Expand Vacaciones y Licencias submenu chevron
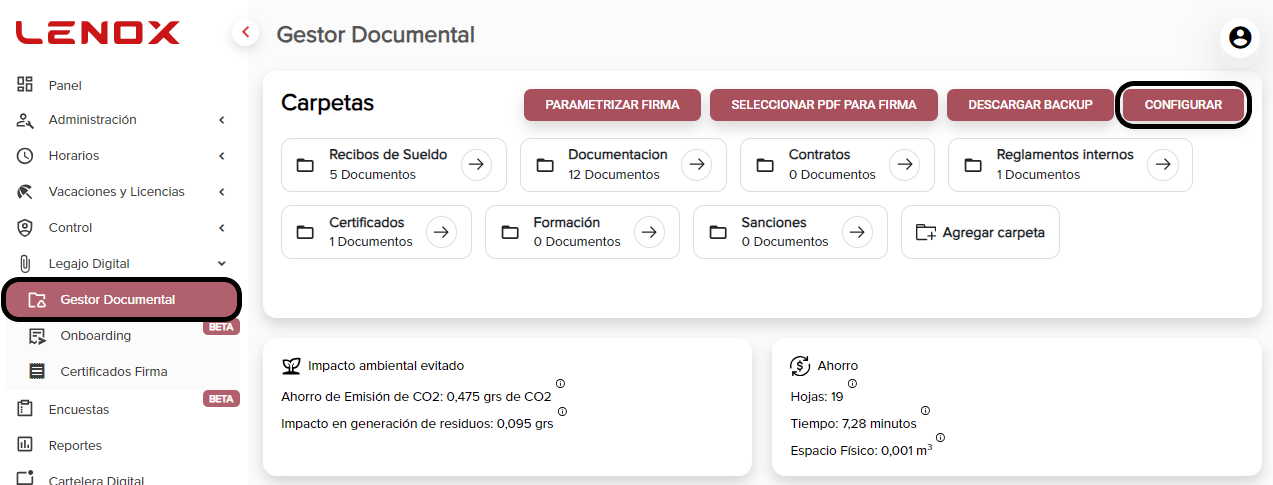Image resolution: width=1273 pixels, height=485 pixels. click(x=221, y=192)
